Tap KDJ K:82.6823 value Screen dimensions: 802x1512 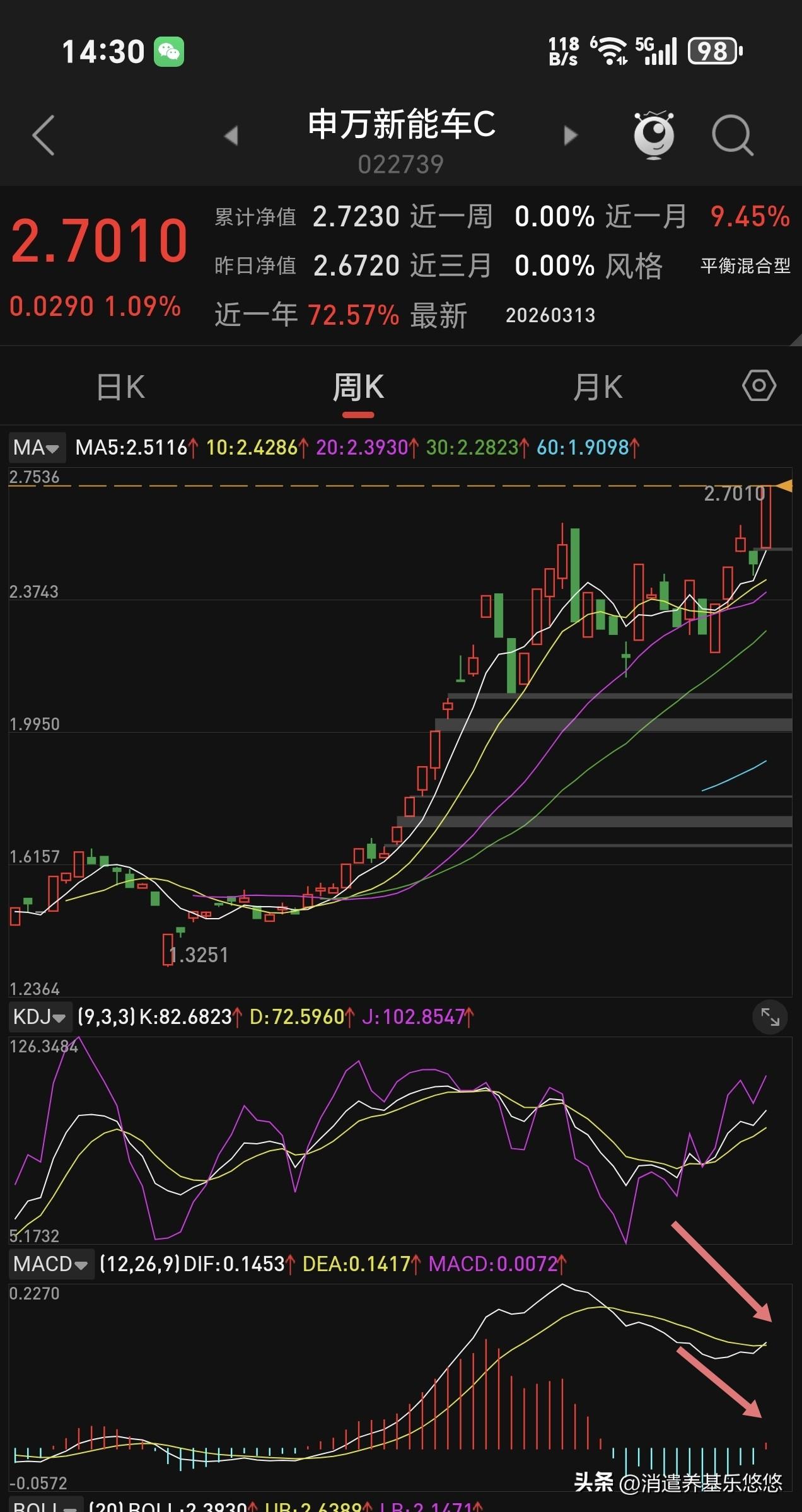(x=186, y=1016)
